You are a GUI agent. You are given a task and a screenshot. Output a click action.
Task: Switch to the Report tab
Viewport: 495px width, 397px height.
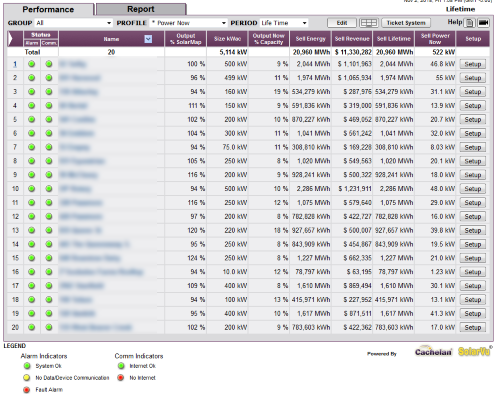(141, 9)
